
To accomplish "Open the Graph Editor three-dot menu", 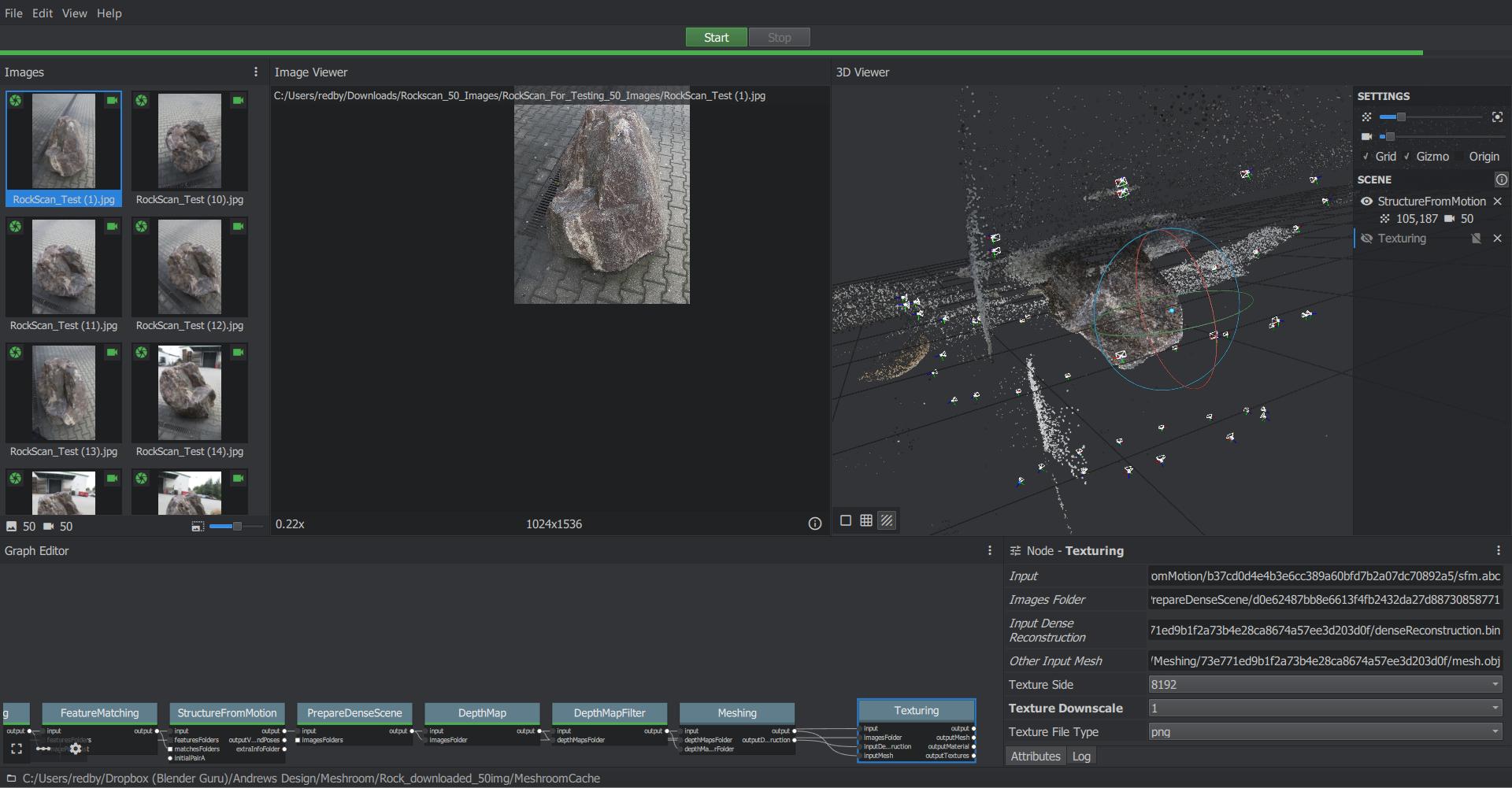I will [x=990, y=551].
